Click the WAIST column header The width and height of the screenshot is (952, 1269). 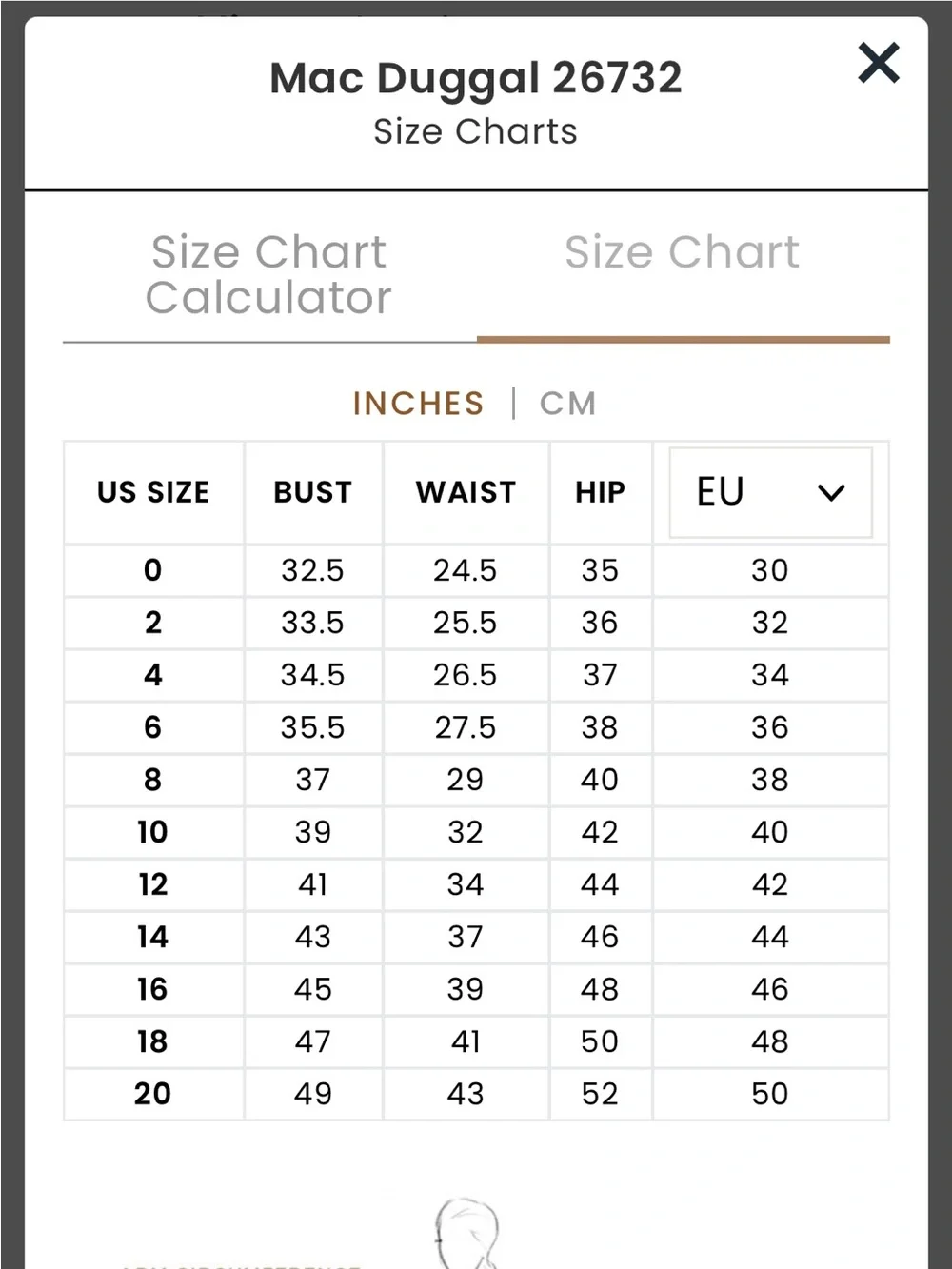point(466,492)
